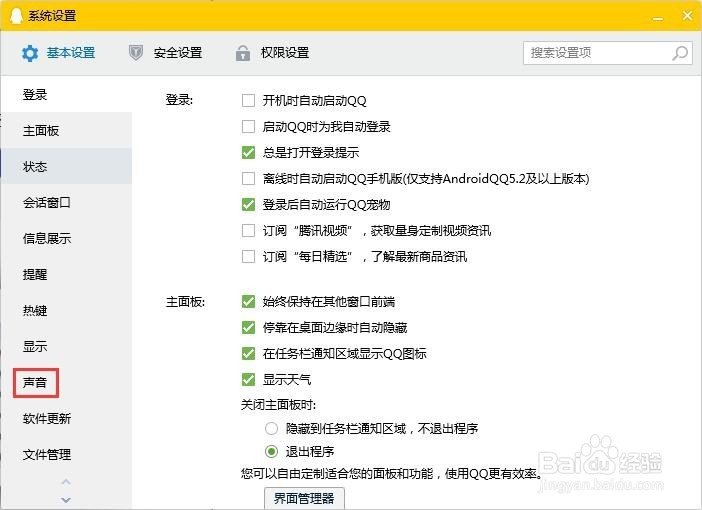Uncheck 在任务栏通知区域显示QQ图标
The height and width of the screenshot is (510, 702).
pos(248,353)
